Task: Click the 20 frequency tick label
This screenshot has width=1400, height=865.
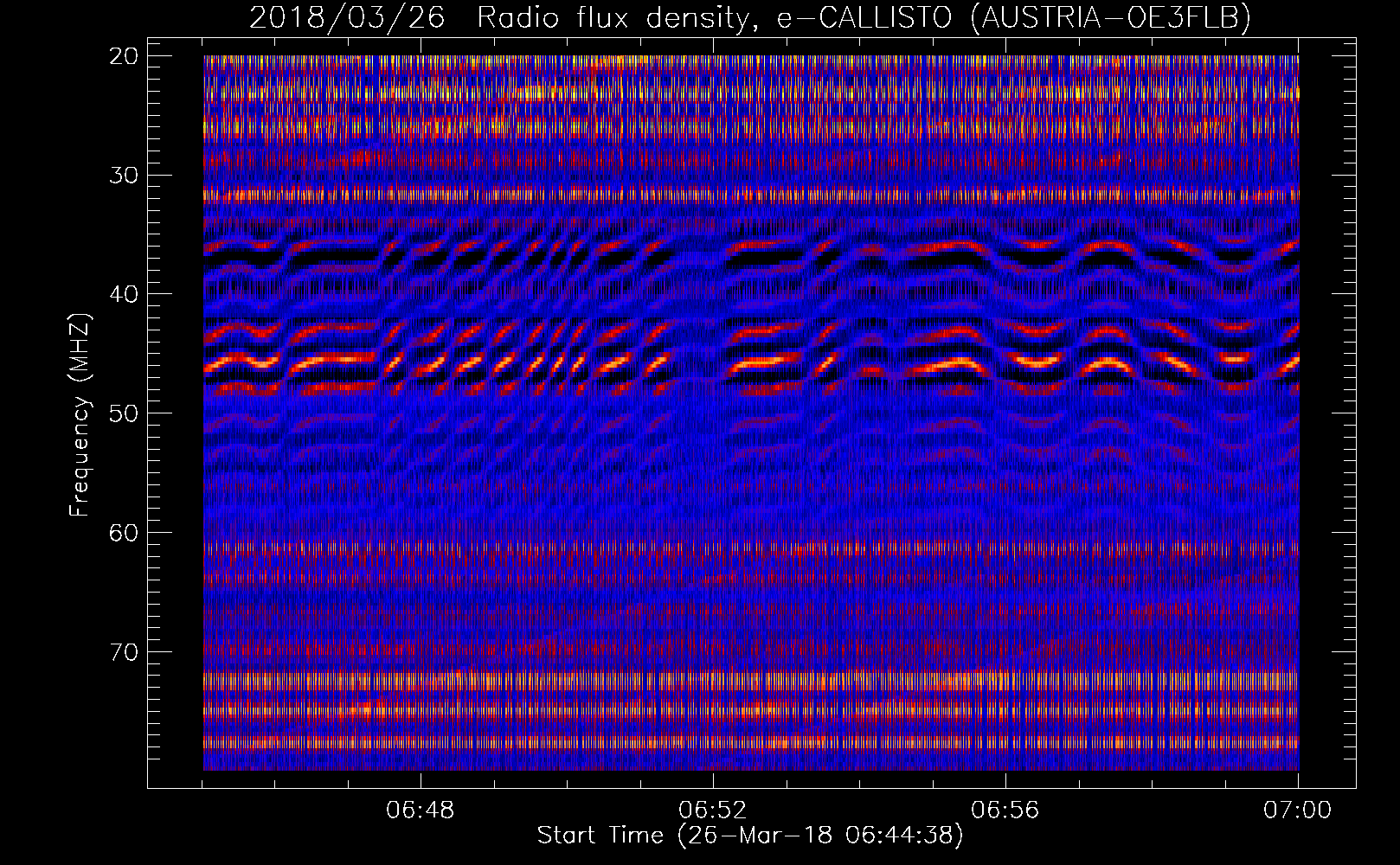Action: click(x=125, y=56)
